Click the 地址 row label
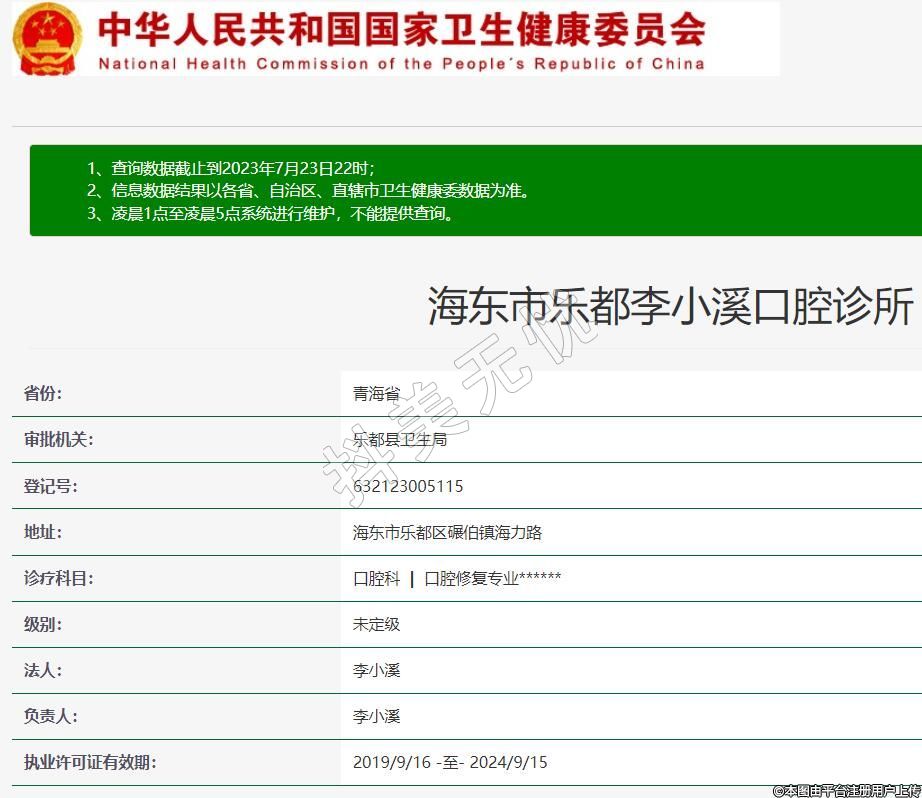922x798 pixels. tap(43, 532)
